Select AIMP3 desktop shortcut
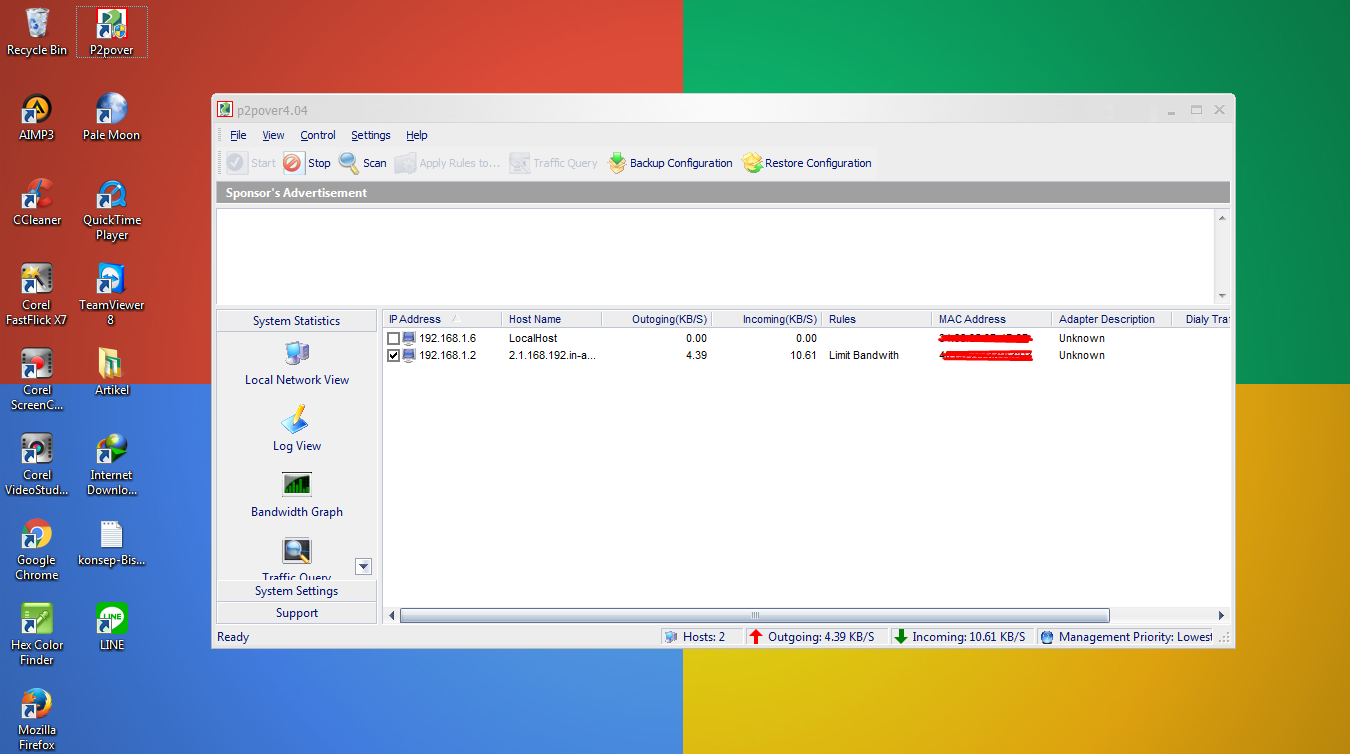The height and width of the screenshot is (754, 1350). [37, 116]
